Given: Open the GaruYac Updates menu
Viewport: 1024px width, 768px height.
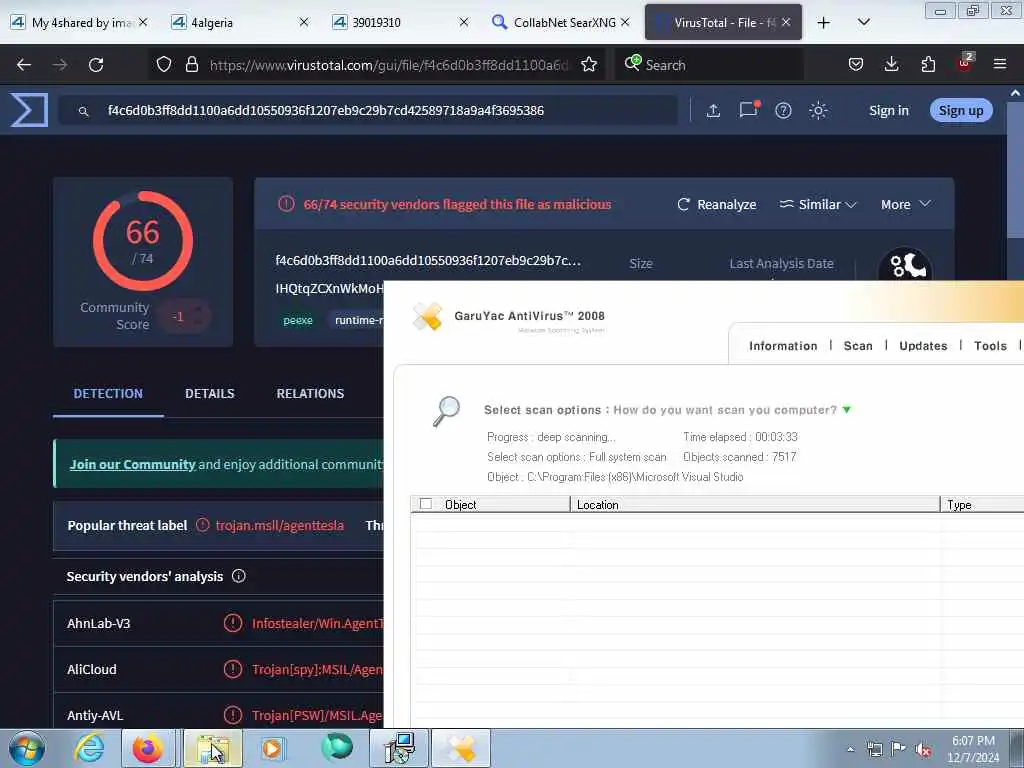Looking at the screenshot, I should 923,346.
